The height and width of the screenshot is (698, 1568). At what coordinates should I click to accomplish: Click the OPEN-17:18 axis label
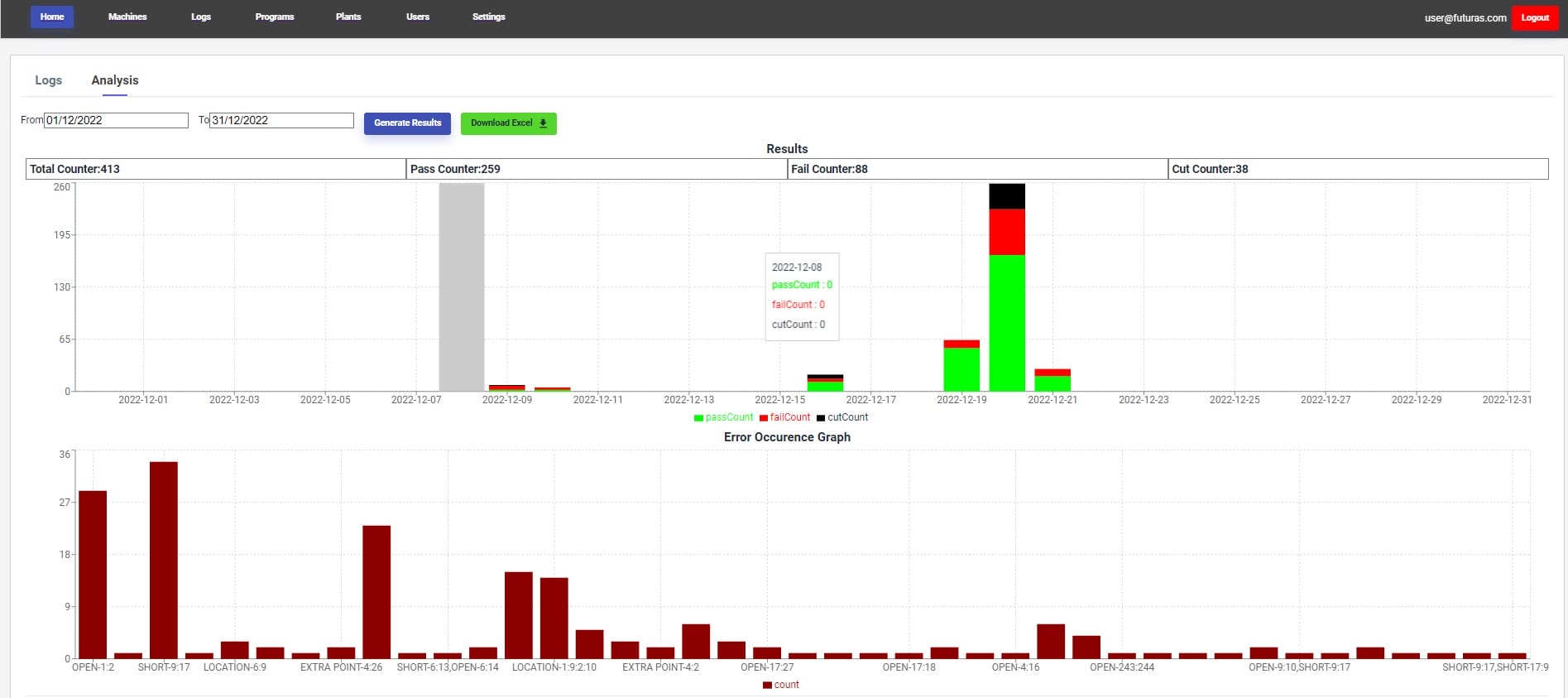(x=909, y=667)
